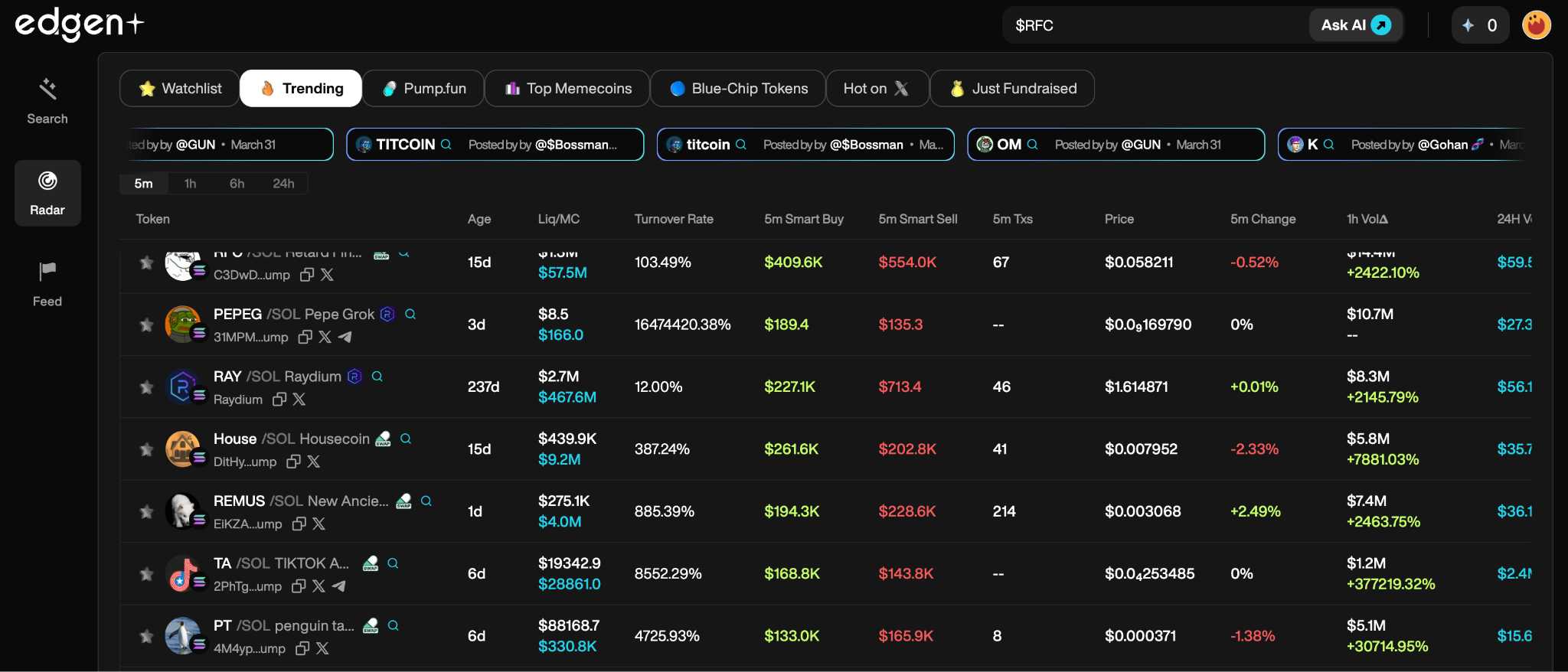The image size is (1568, 672).
Task: Click magnifier icon next to Housecoin
Action: pos(406,439)
